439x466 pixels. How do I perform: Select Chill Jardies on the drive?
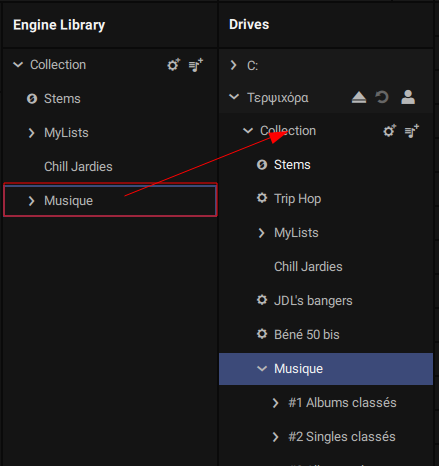[308, 267]
